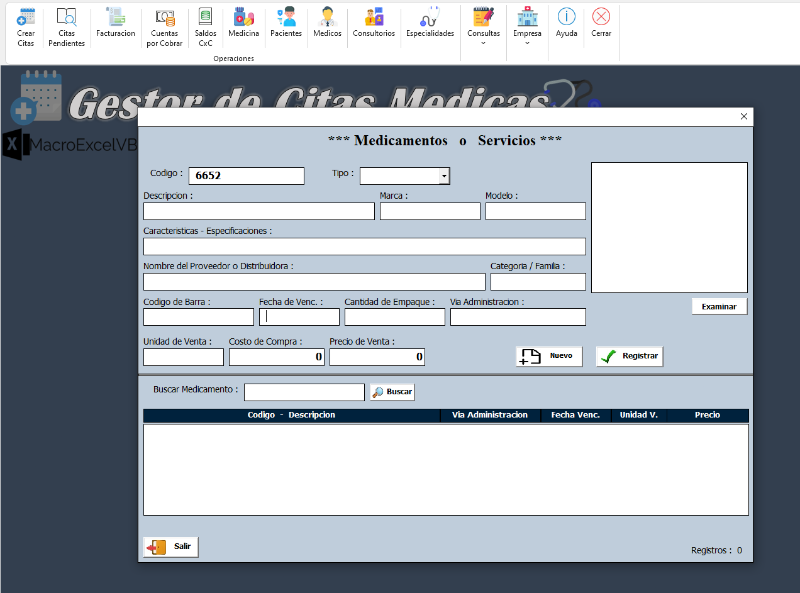Focus the Via Administracion input field

click(x=518, y=317)
